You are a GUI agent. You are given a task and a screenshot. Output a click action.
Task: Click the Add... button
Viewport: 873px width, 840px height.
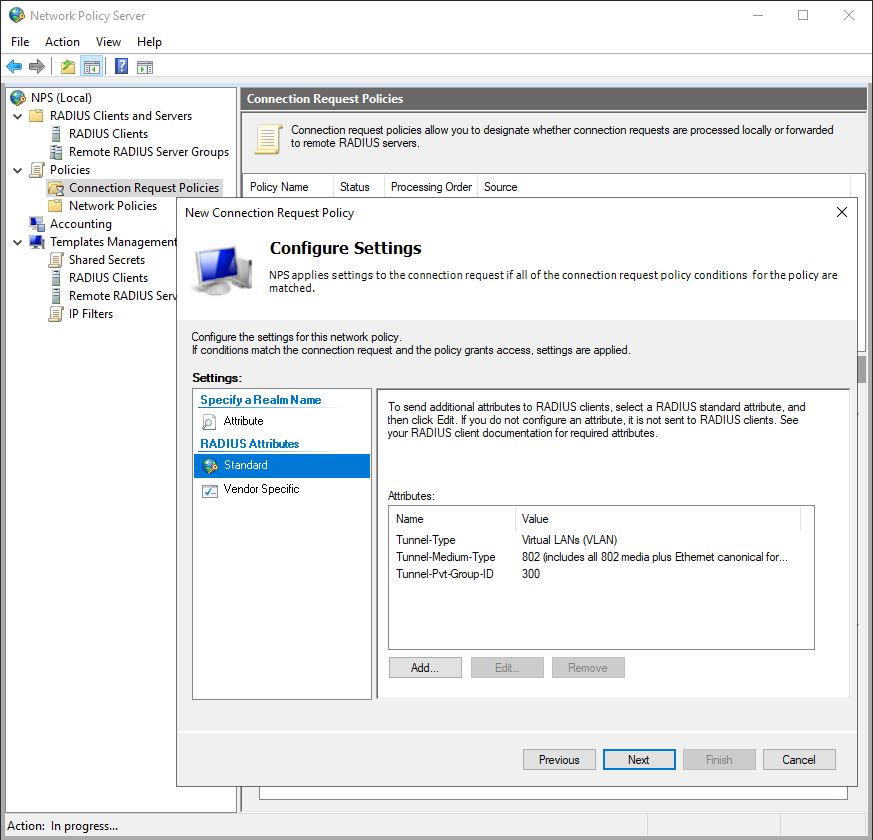425,667
